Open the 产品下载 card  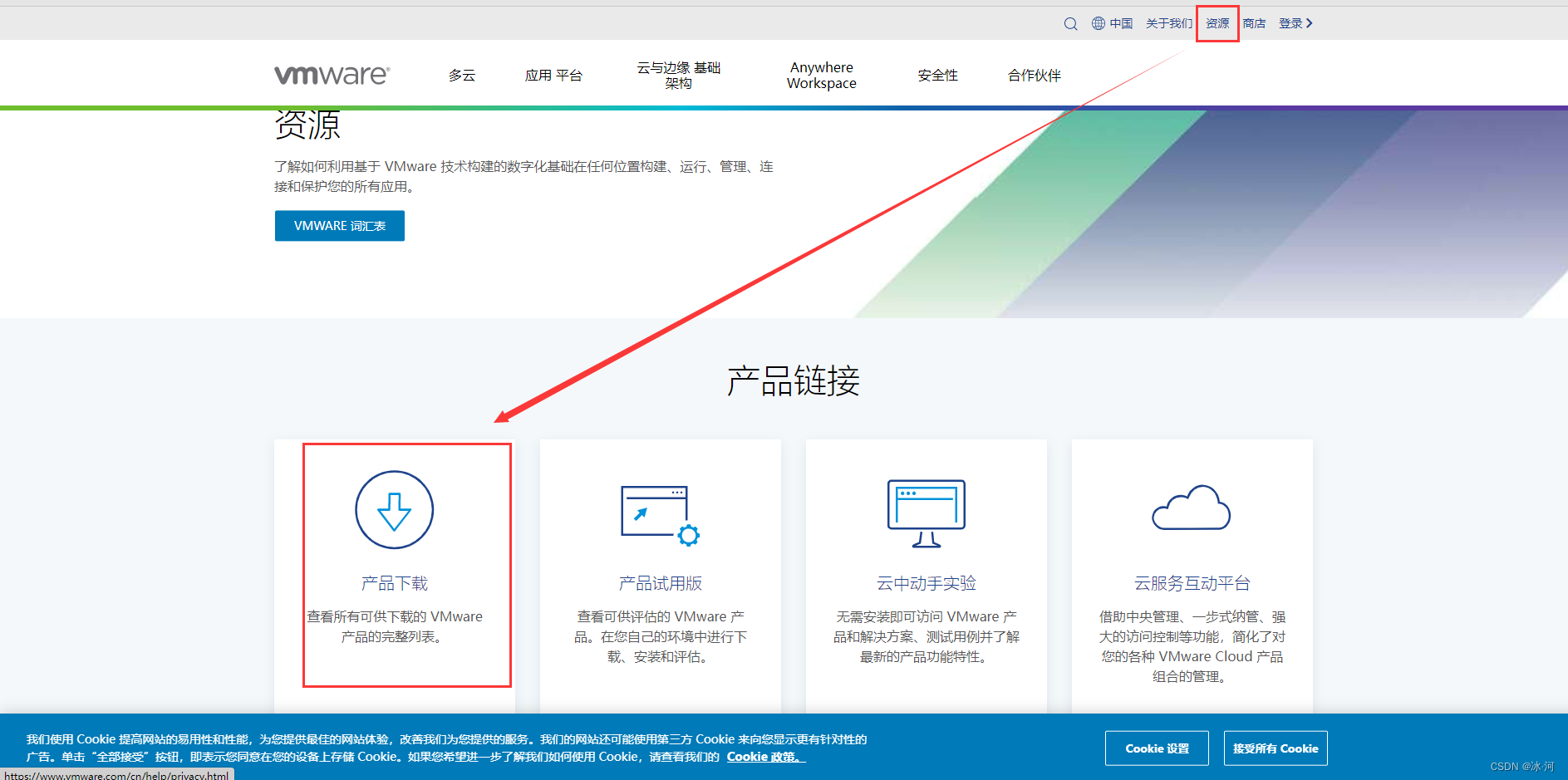coord(406,565)
